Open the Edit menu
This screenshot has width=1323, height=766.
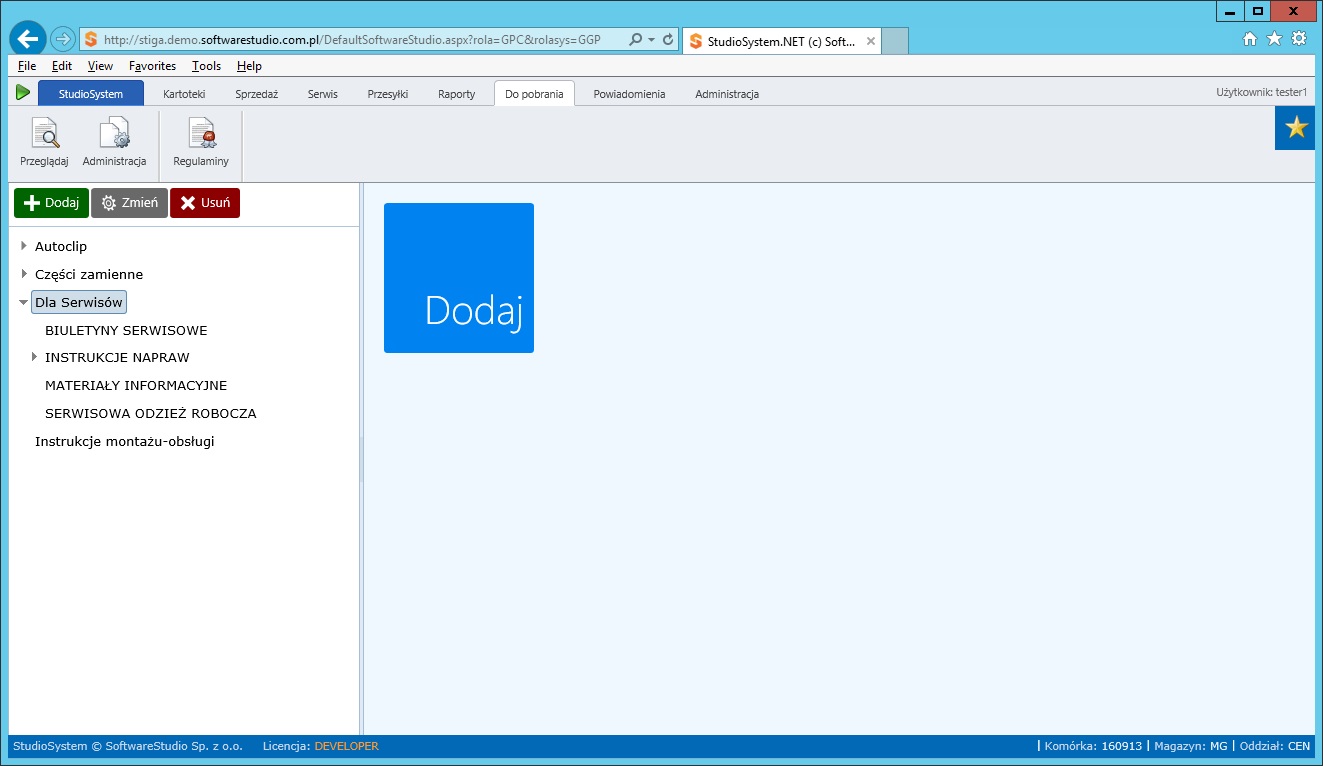(x=62, y=66)
